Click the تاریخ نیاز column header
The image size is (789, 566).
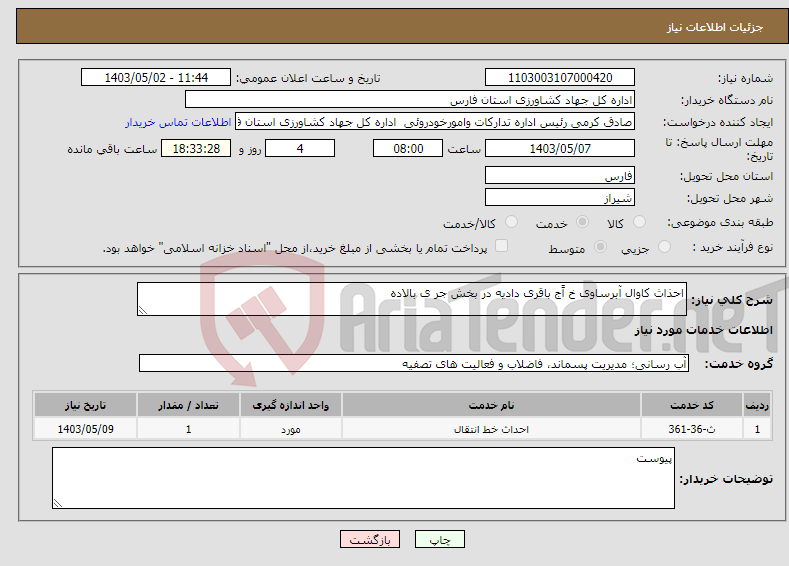(x=85, y=405)
